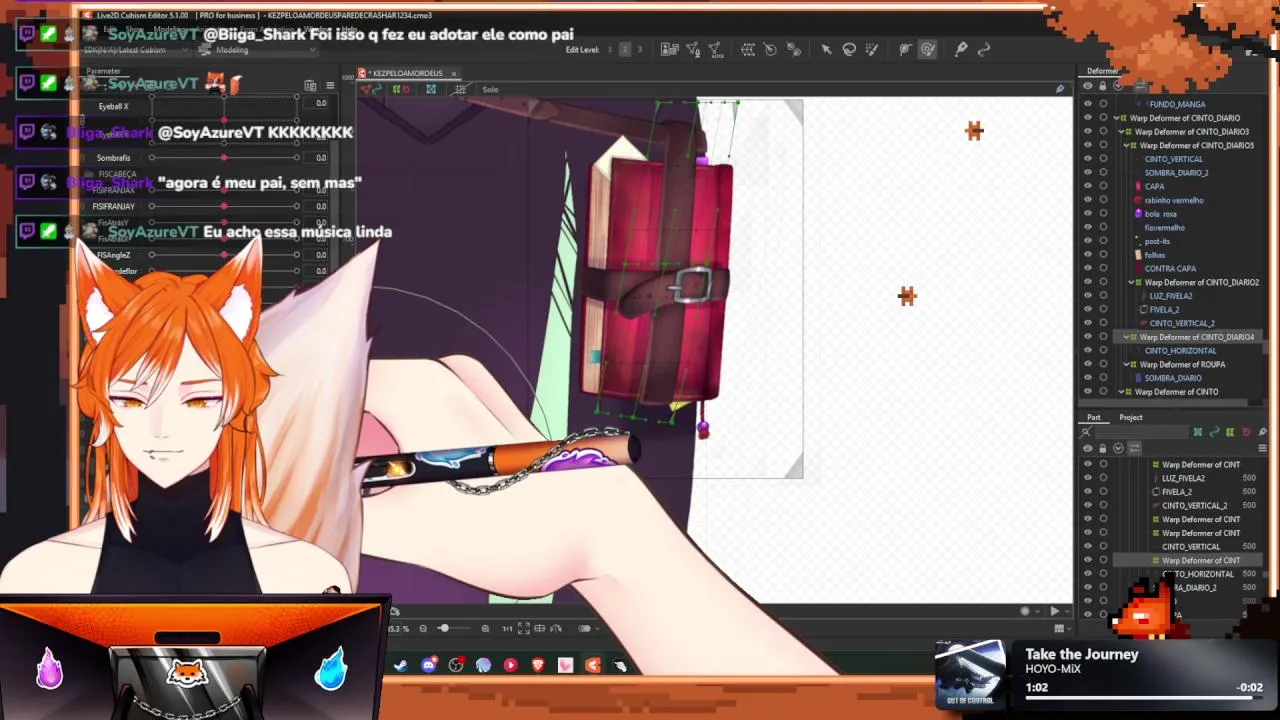The height and width of the screenshot is (720, 1280).
Task: Toggle visibility of LUZ_FIVELA2 in Part panel
Action: [1088, 478]
